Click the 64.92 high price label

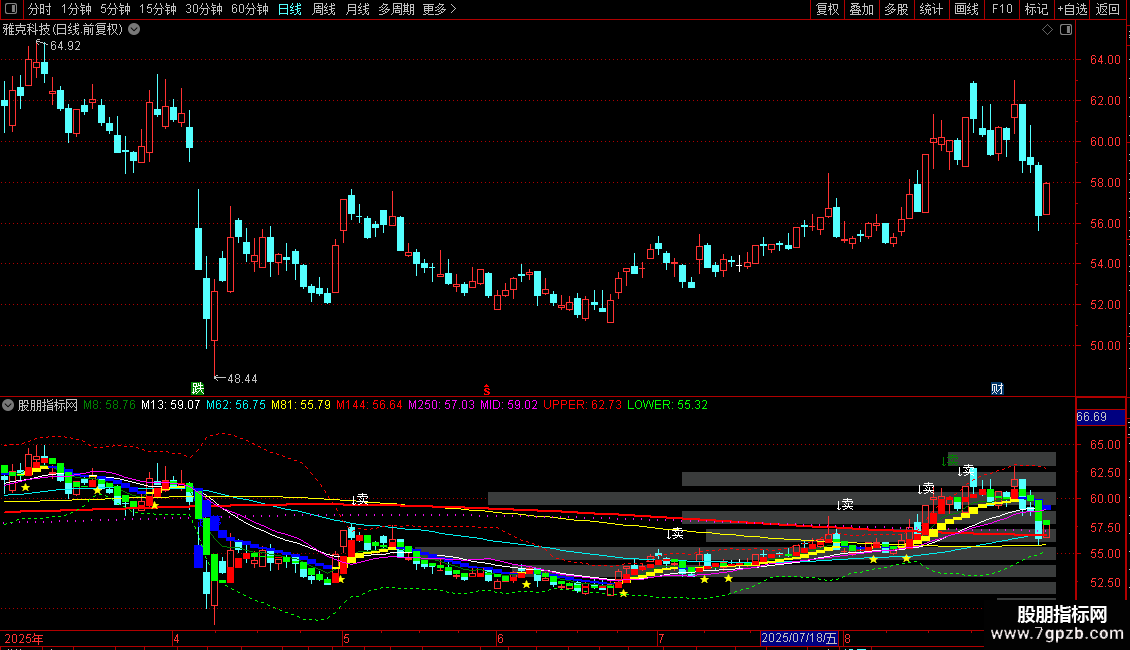point(65,46)
